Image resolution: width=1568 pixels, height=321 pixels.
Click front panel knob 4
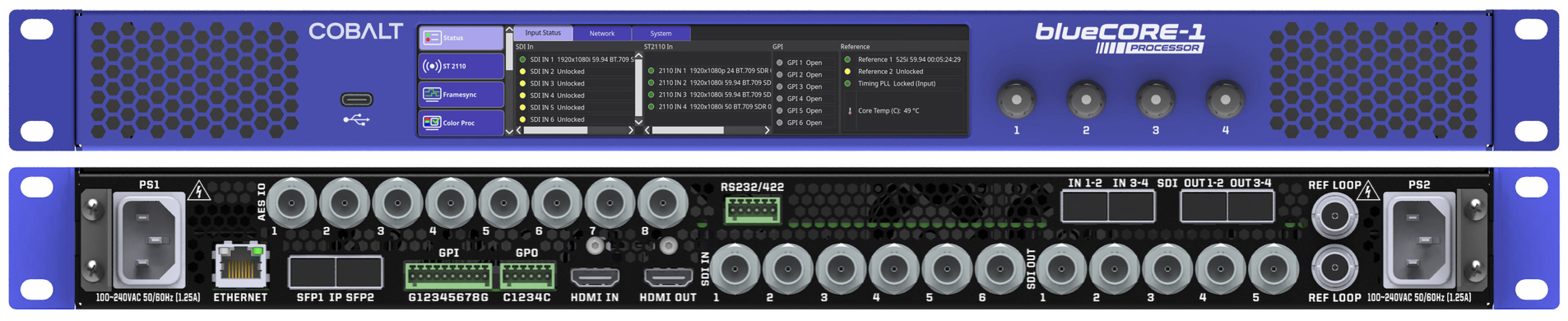[x=1225, y=100]
